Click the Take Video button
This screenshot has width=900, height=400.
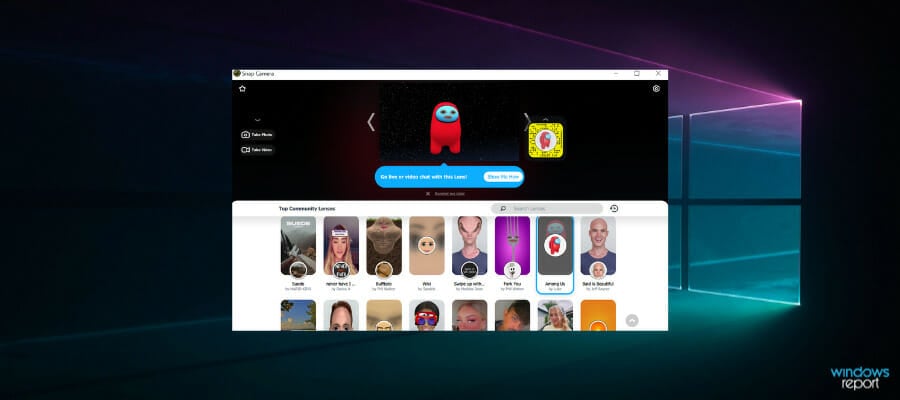257,150
